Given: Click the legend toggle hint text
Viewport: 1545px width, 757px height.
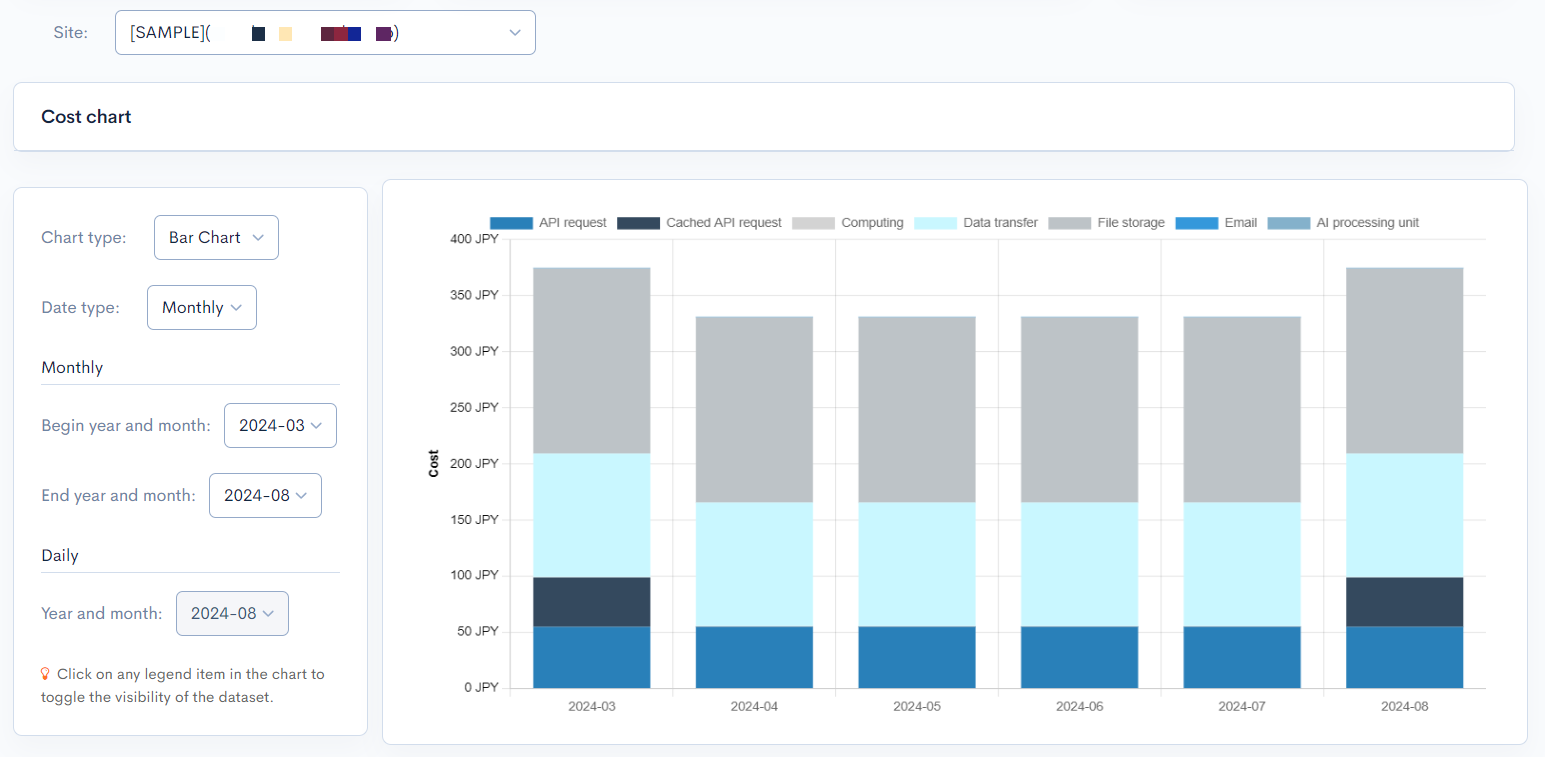Looking at the screenshot, I should [183, 686].
